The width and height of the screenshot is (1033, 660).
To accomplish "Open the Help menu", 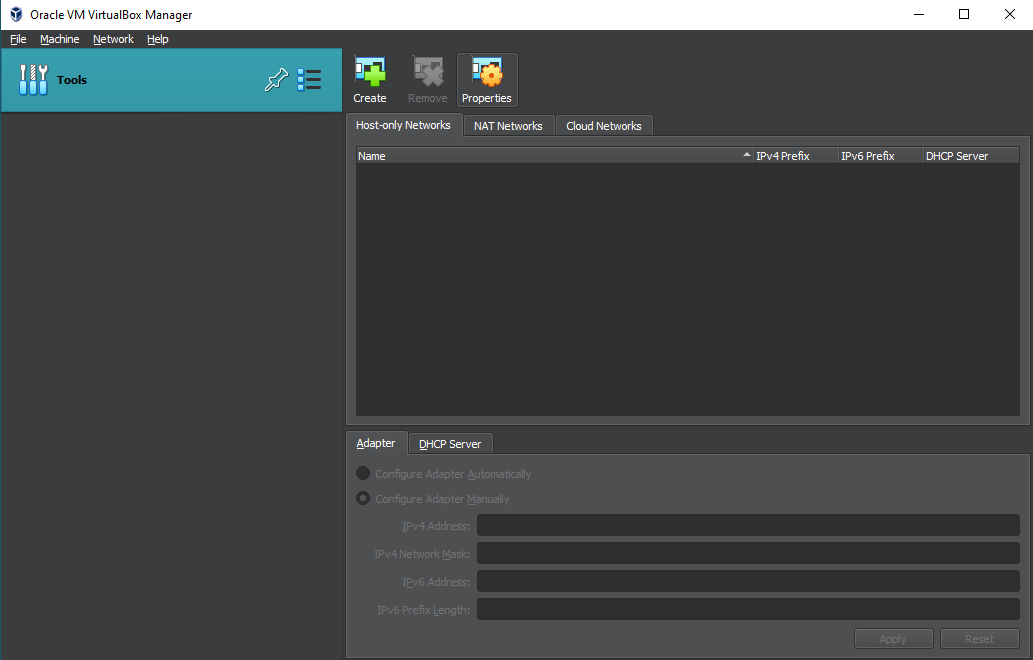I will coord(157,39).
